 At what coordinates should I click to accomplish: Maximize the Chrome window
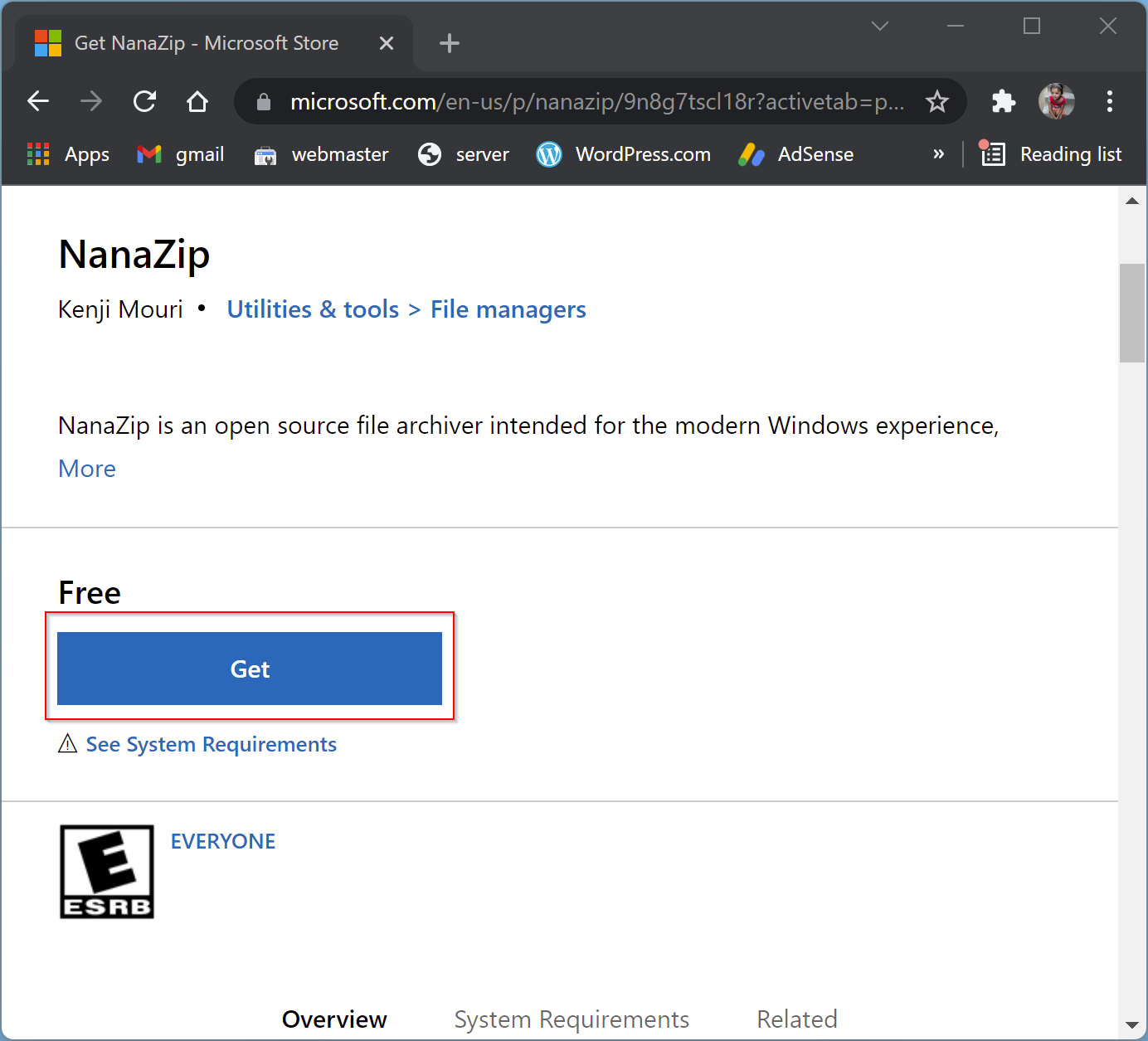pos(1032,26)
